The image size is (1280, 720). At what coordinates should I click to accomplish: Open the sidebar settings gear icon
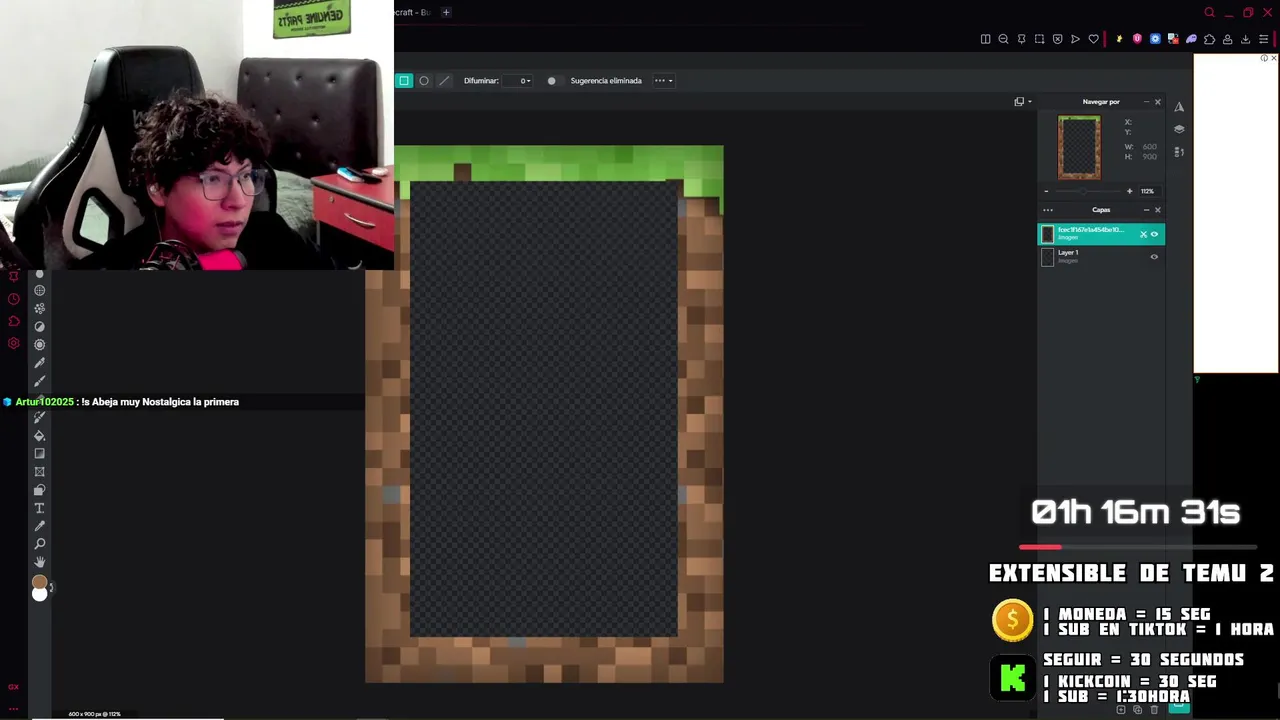(x=13, y=343)
